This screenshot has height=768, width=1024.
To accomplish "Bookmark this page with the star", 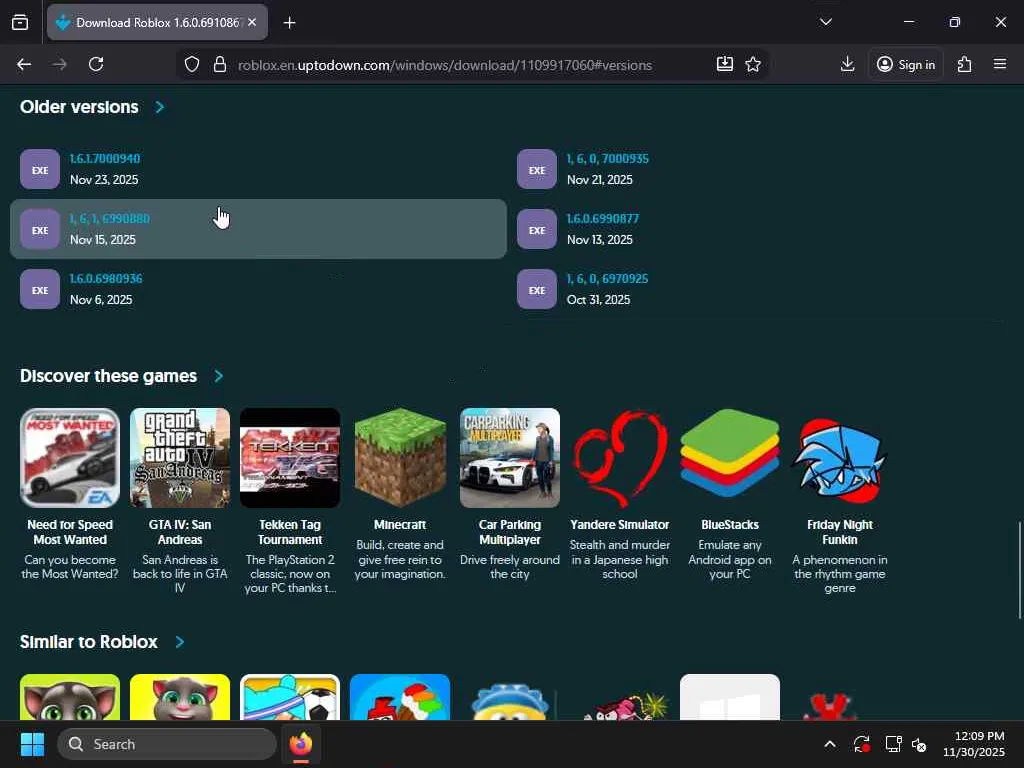I will point(753,64).
